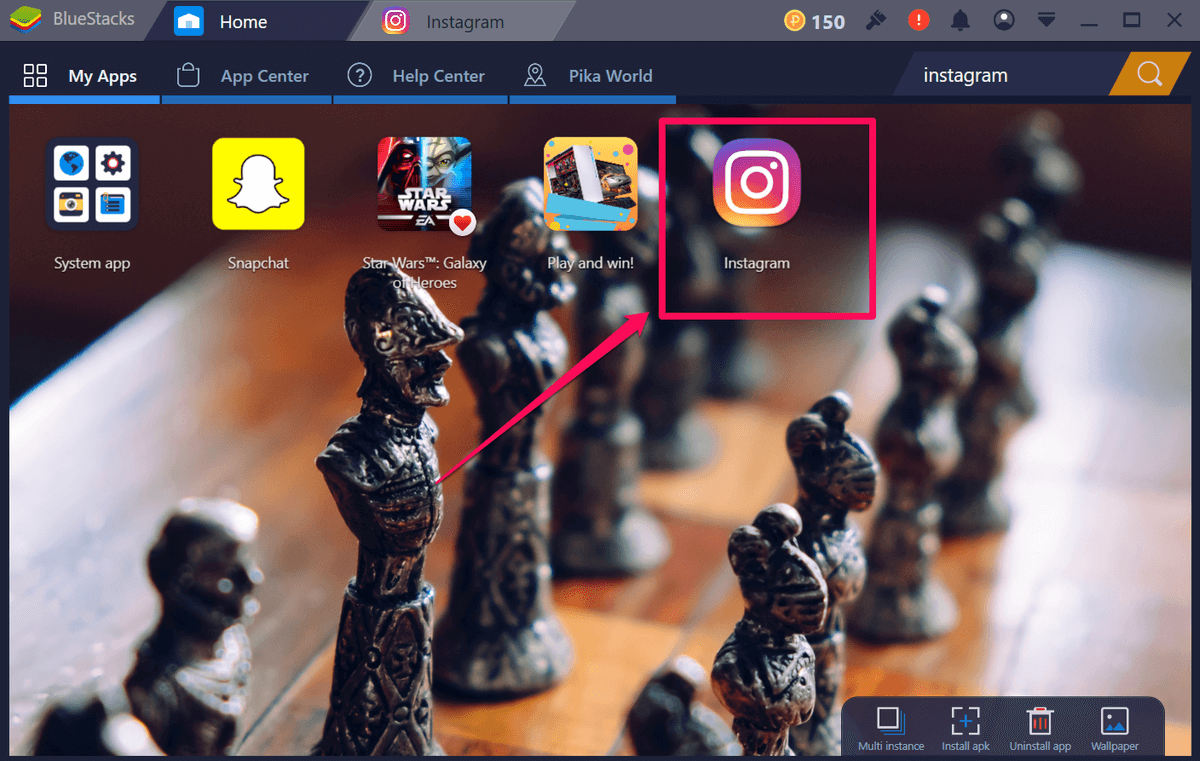Click the heart badge on Star Wars icon
This screenshot has height=761, width=1200.
pyautogui.click(x=462, y=223)
